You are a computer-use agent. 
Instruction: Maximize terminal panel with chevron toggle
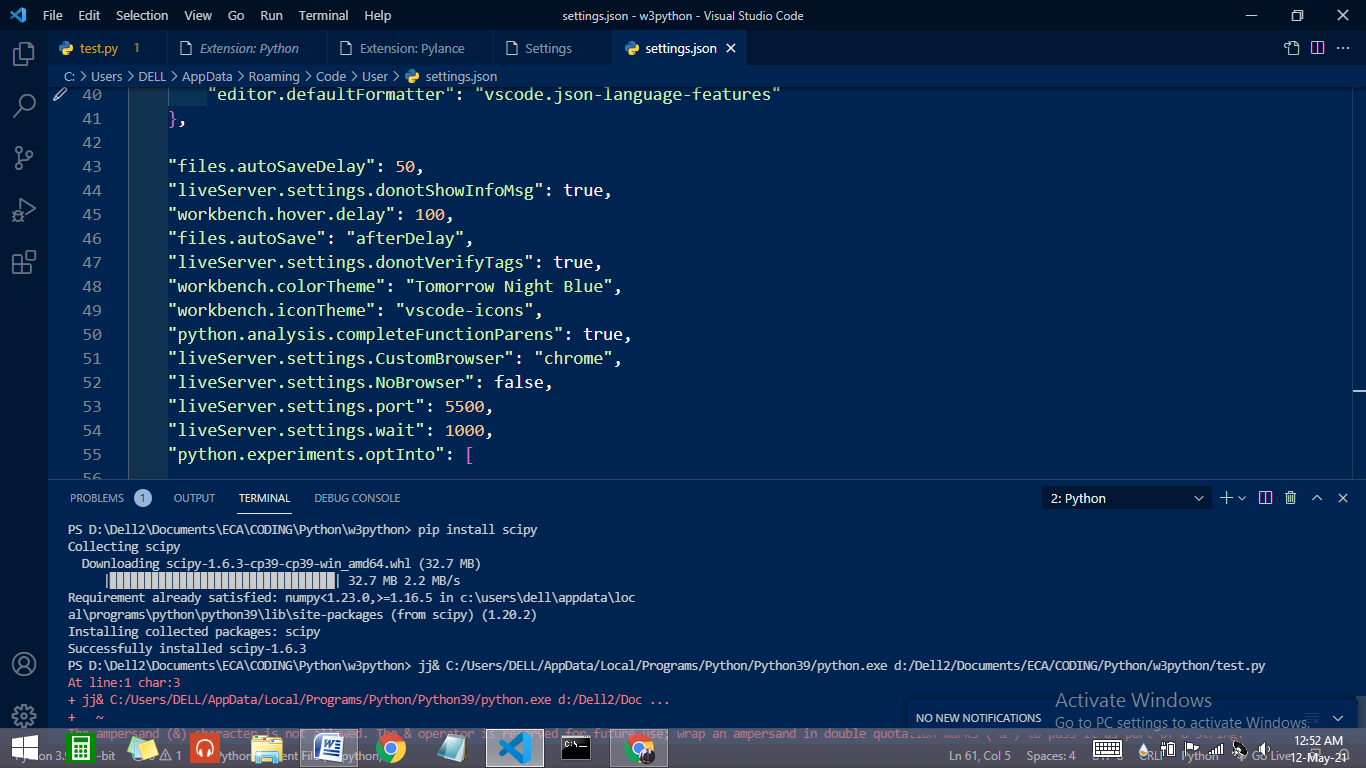(x=1317, y=497)
